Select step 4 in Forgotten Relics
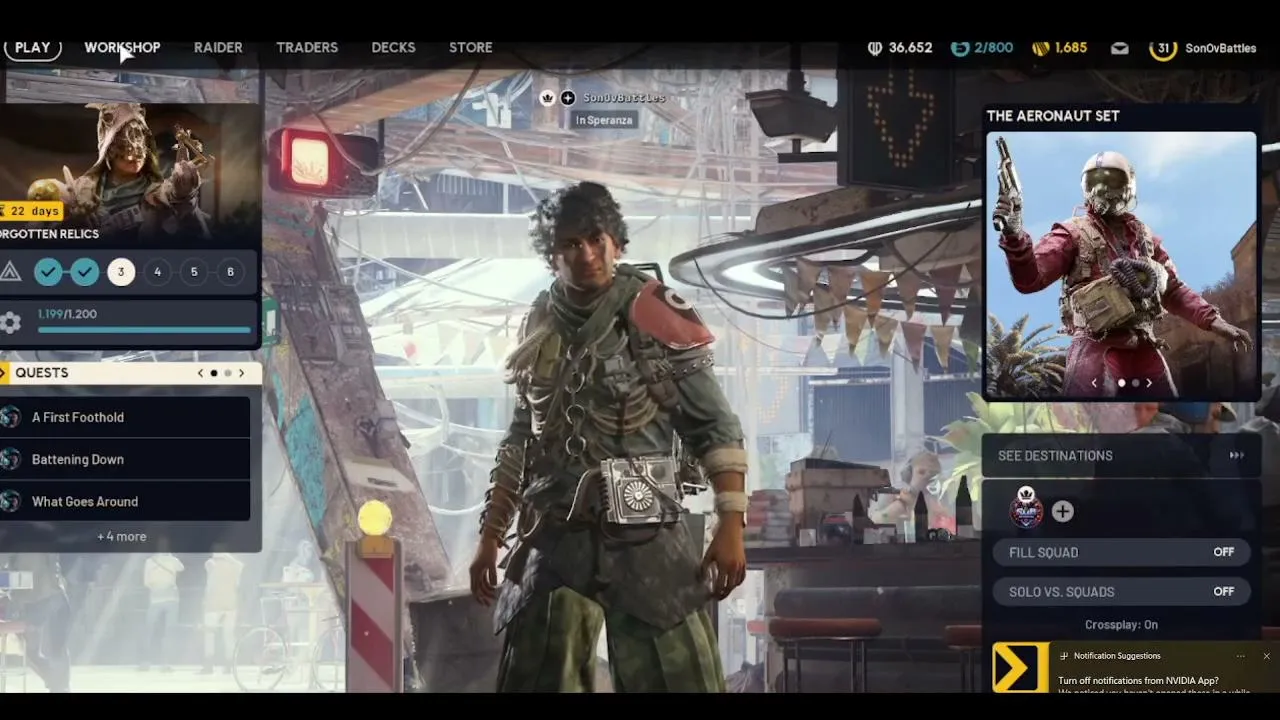This screenshot has height=720, width=1280. click(157, 272)
